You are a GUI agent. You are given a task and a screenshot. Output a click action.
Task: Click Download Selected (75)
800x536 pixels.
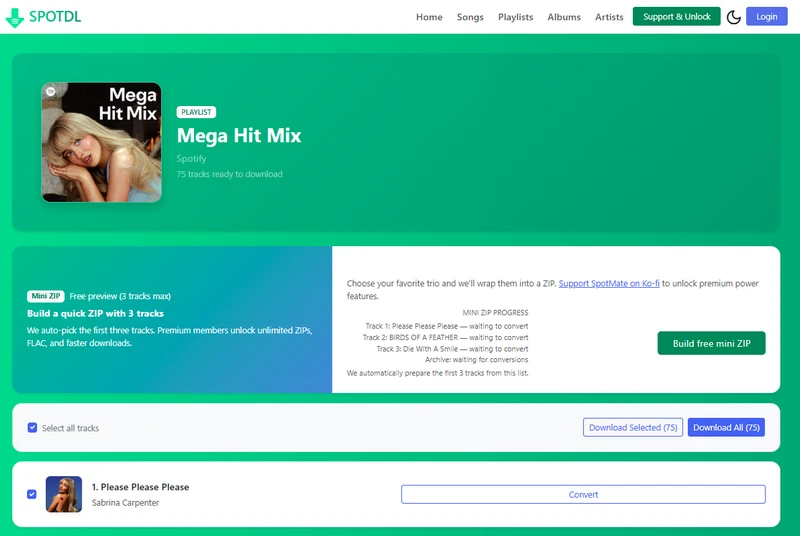(633, 427)
